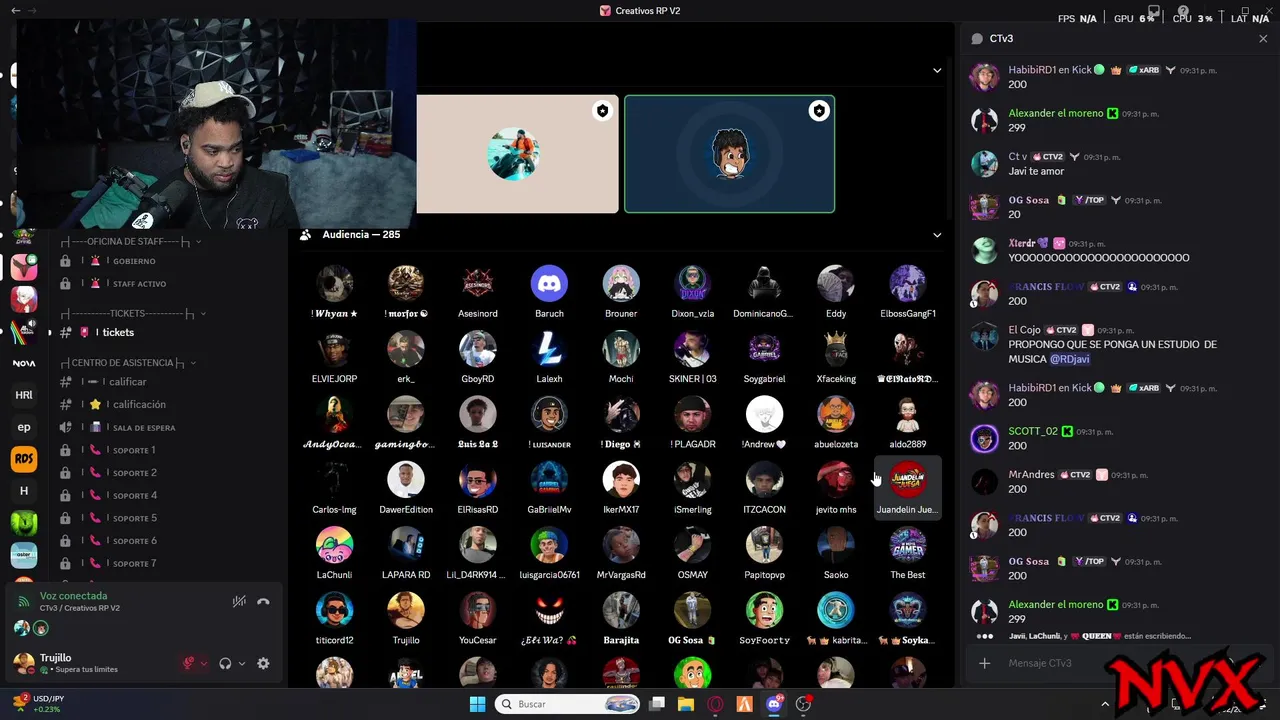Open audience member The Best's avatar
The height and width of the screenshot is (720, 1280).
click(x=908, y=545)
